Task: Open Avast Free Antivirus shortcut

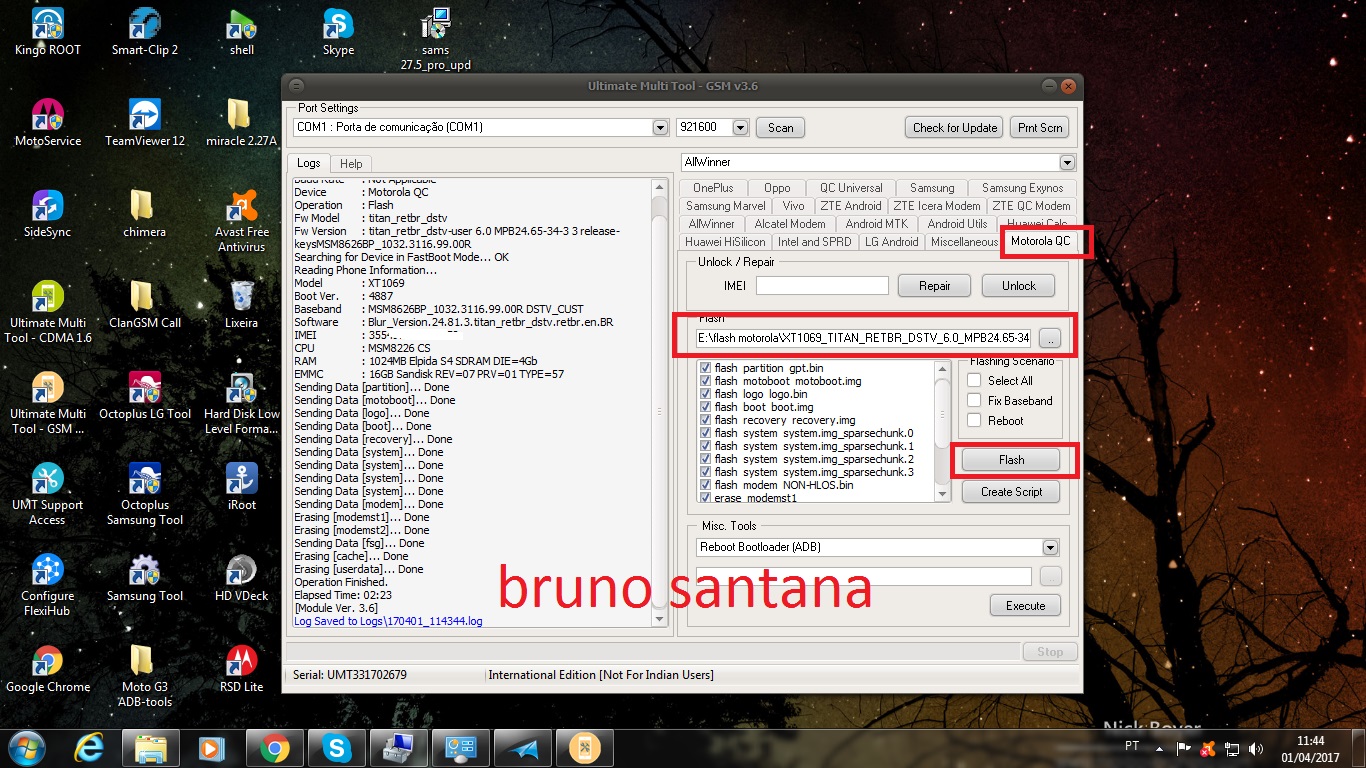Action: click(241, 221)
